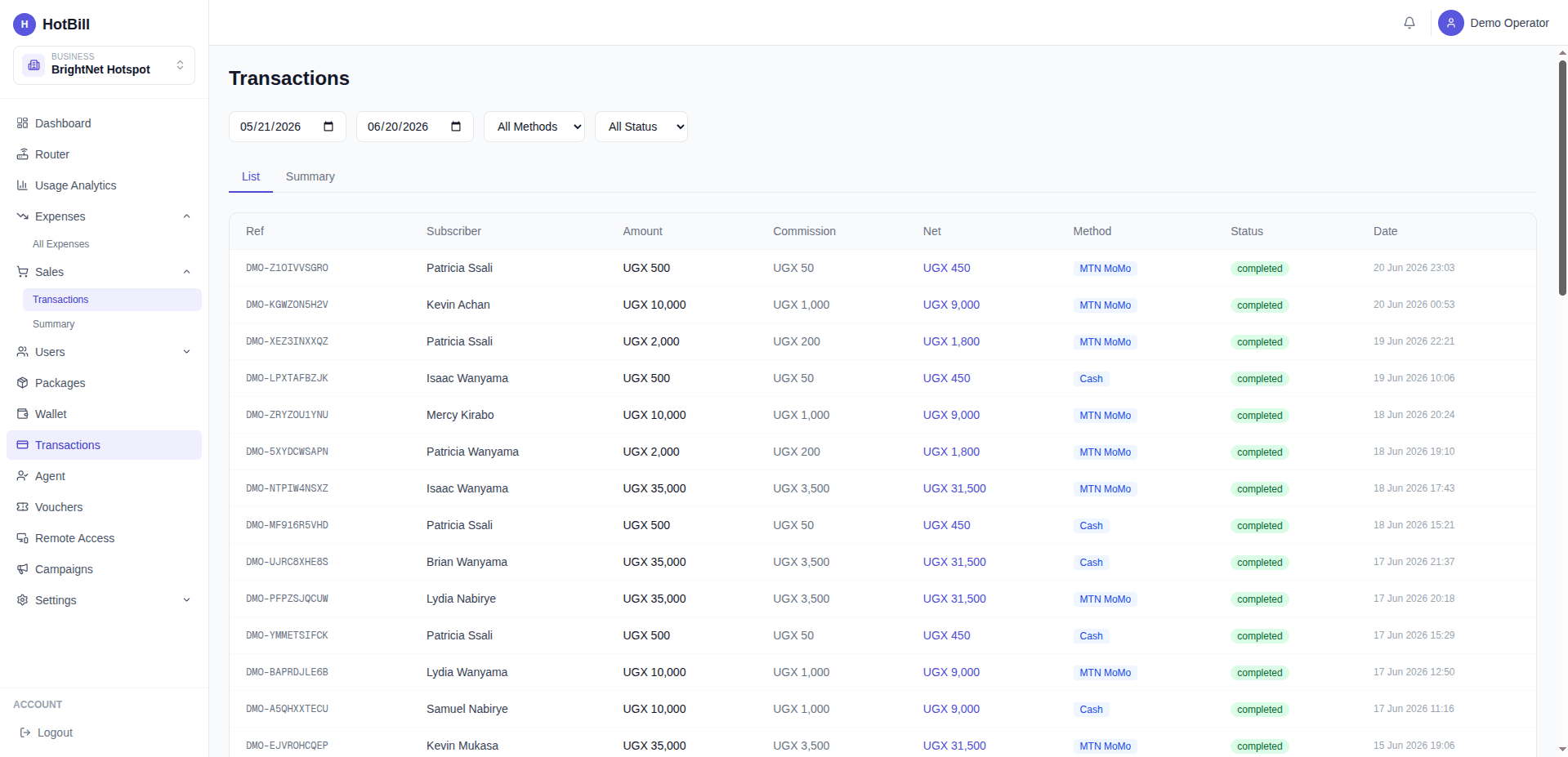Click the Usage Analytics chart icon
The width and height of the screenshot is (1568, 757).
(23, 185)
